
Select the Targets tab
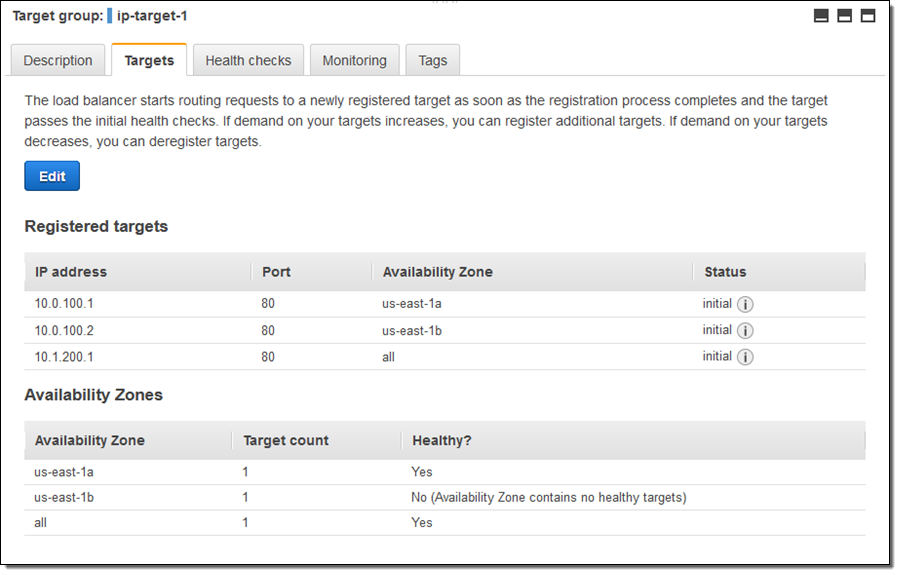[149, 61]
